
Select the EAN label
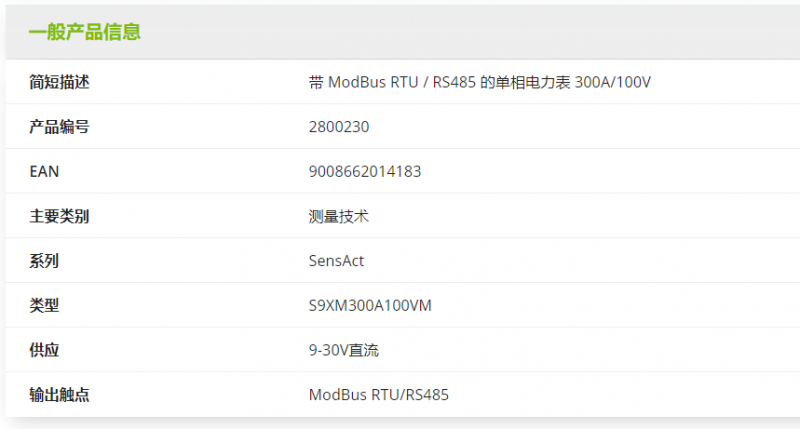[44, 171]
